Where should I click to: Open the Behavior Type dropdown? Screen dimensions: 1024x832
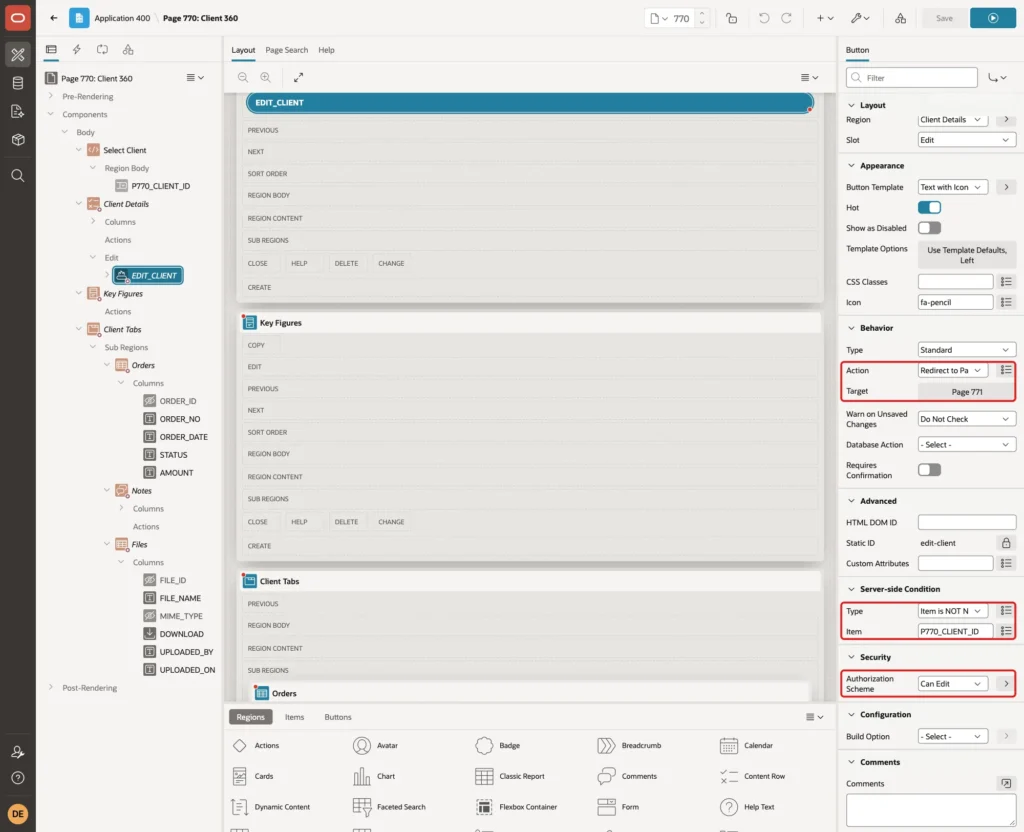[x=967, y=350]
